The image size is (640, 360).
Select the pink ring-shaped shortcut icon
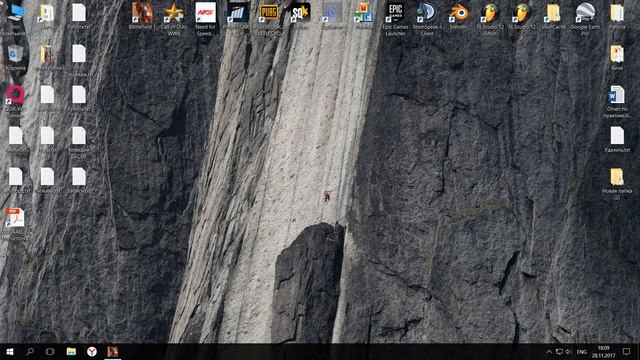point(16,95)
